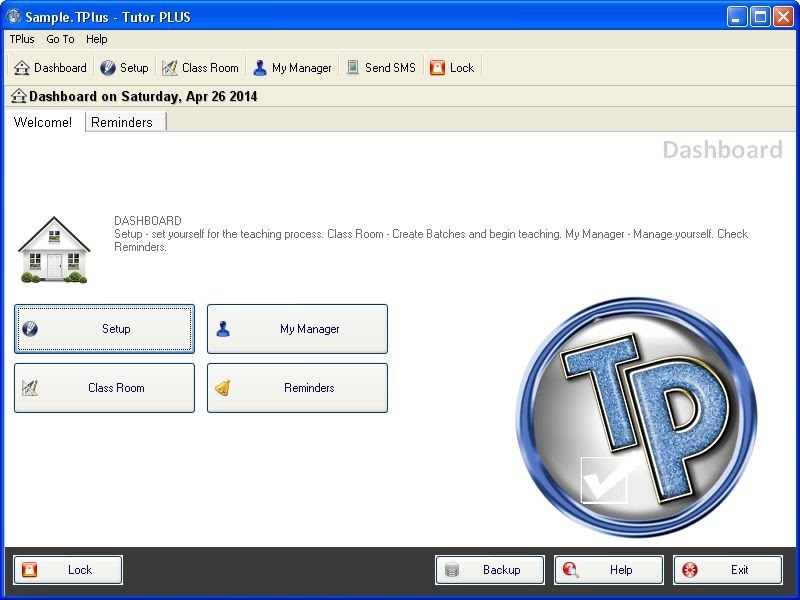Click the red Lock icon in toolbar
This screenshot has height=600, width=800.
coord(437,68)
